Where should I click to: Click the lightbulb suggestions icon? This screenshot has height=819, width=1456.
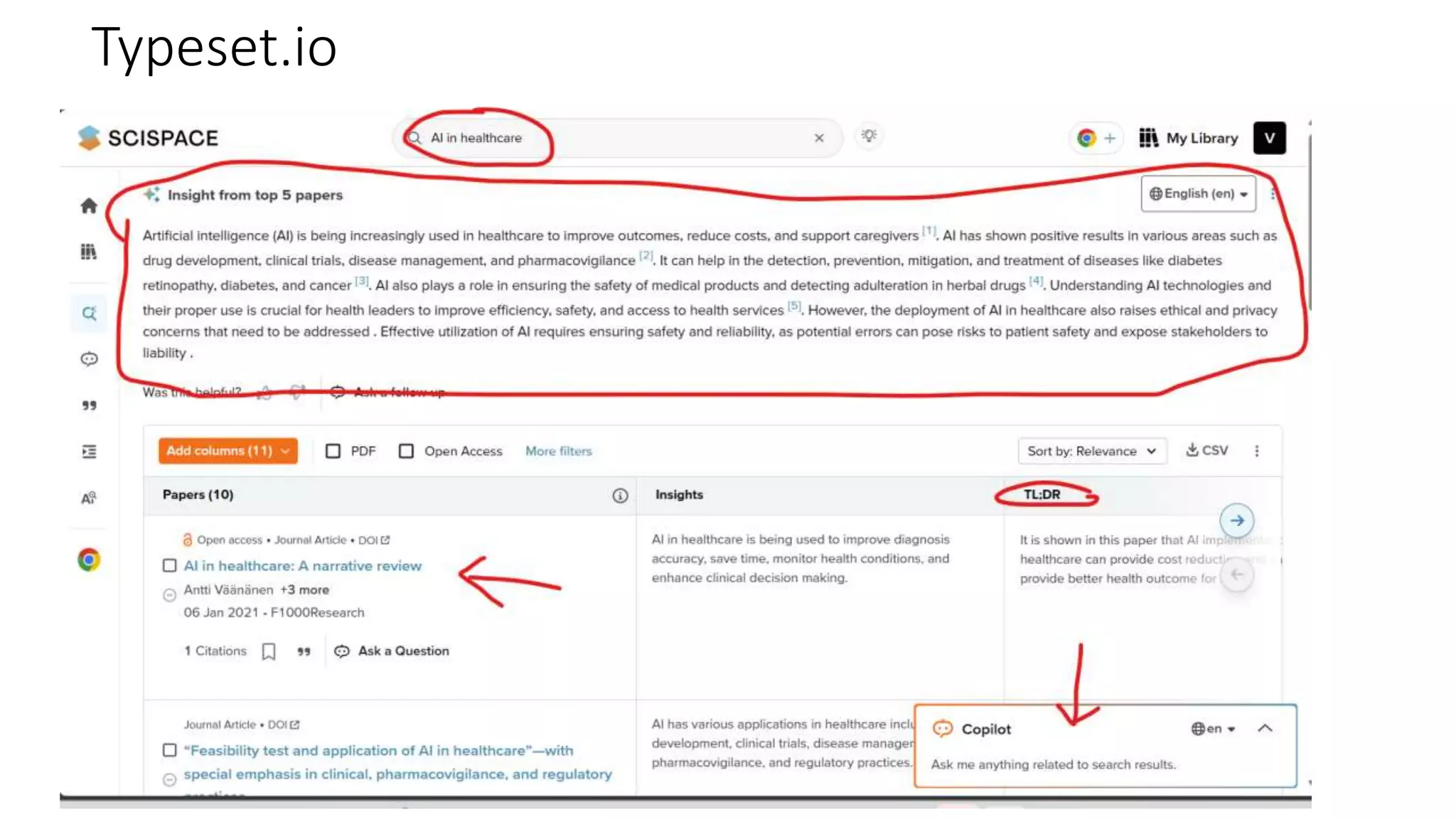point(869,135)
